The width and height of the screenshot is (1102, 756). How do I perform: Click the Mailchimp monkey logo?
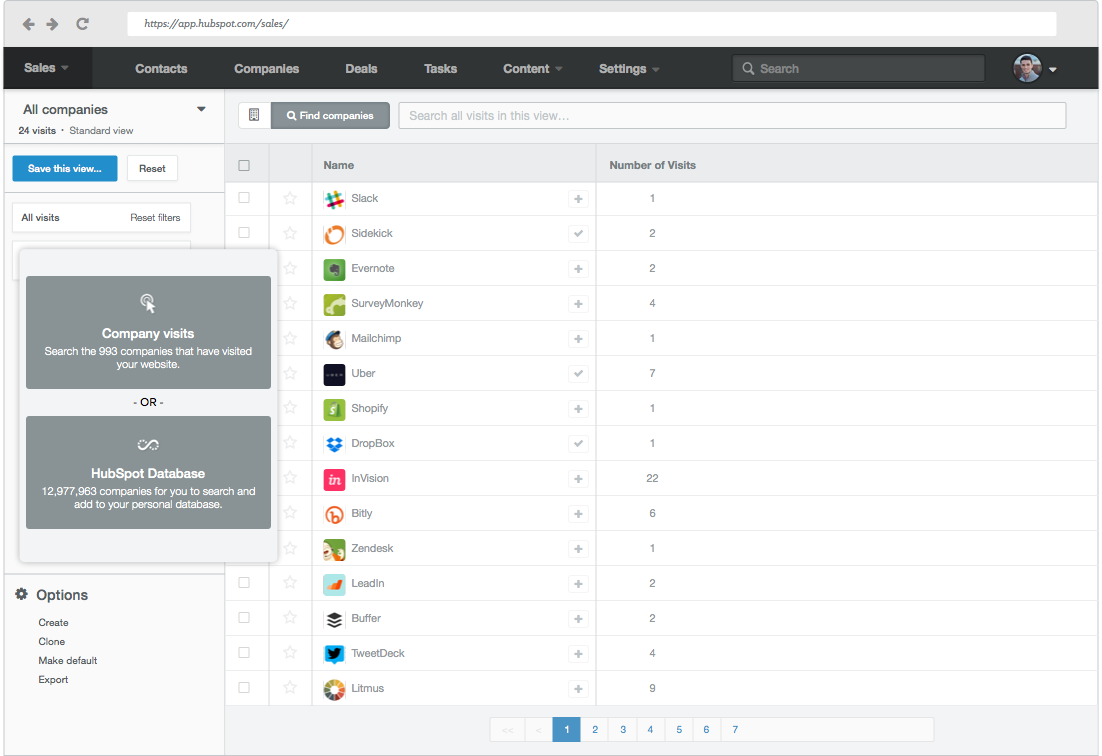coord(334,339)
